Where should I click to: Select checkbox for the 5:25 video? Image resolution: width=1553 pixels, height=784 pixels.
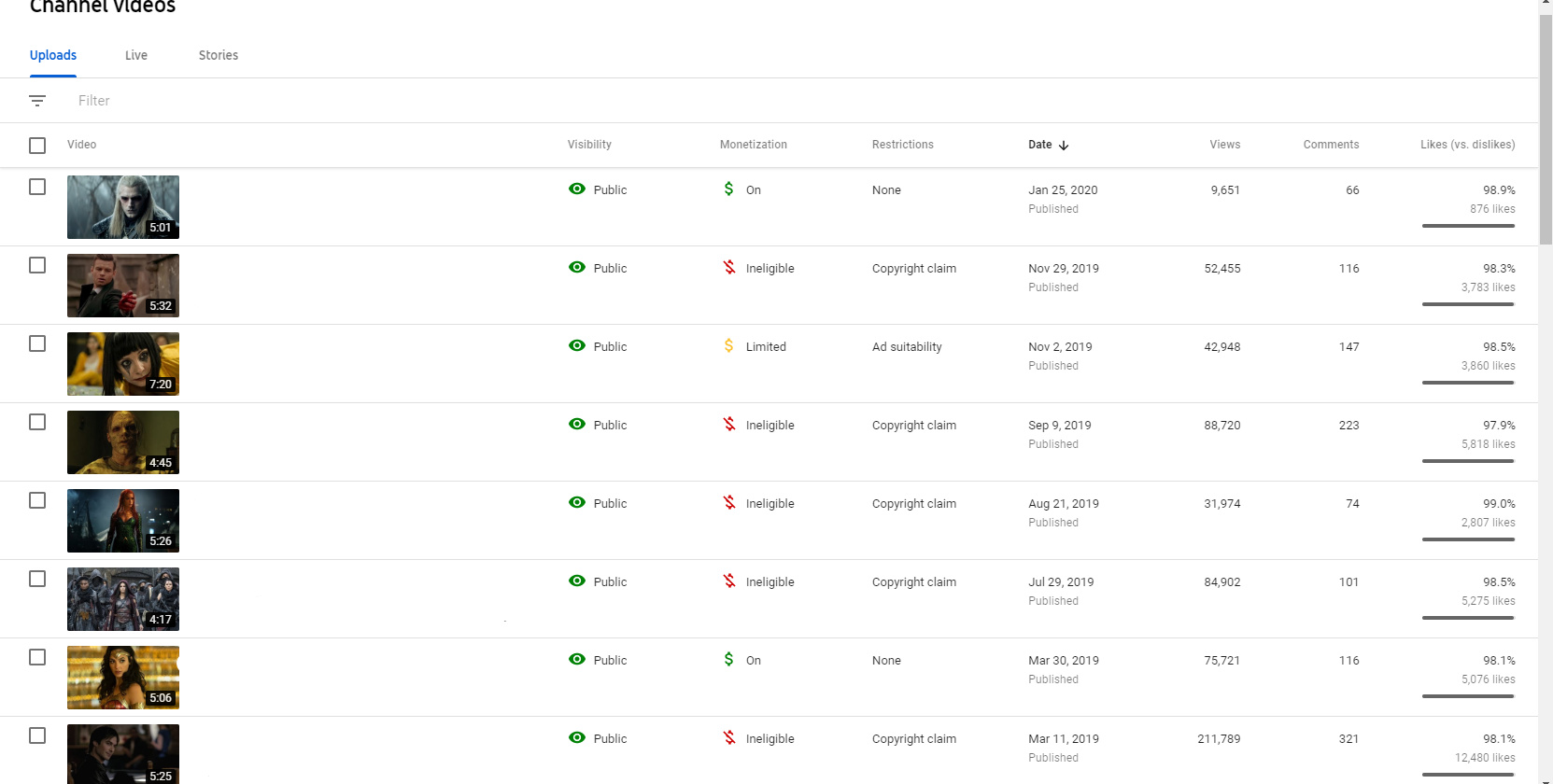(37, 735)
